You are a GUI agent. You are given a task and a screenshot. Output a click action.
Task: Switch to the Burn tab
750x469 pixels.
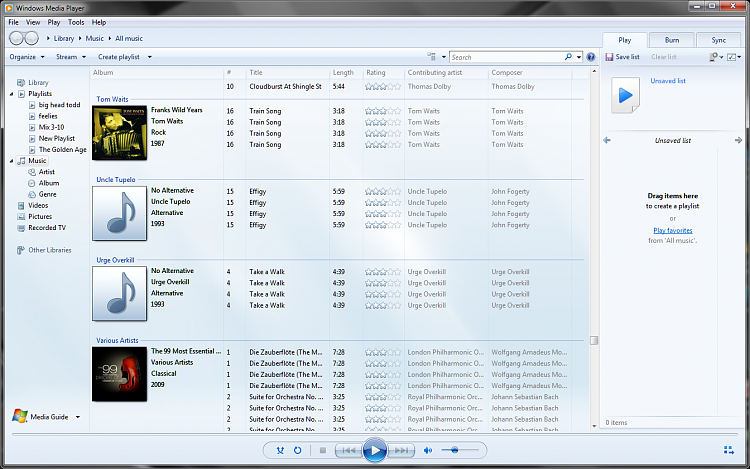[x=672, y=40]
